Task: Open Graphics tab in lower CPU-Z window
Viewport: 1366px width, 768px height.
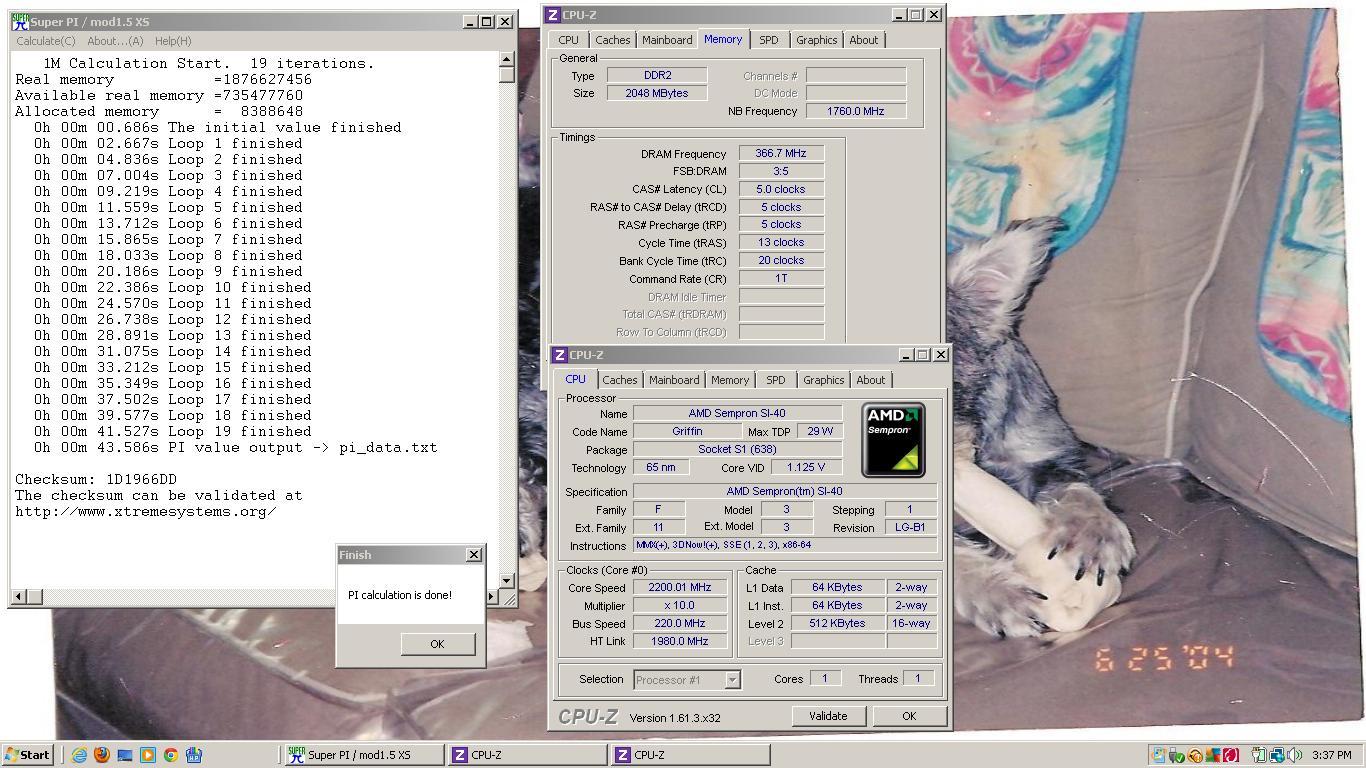Action: pos(823,380)
